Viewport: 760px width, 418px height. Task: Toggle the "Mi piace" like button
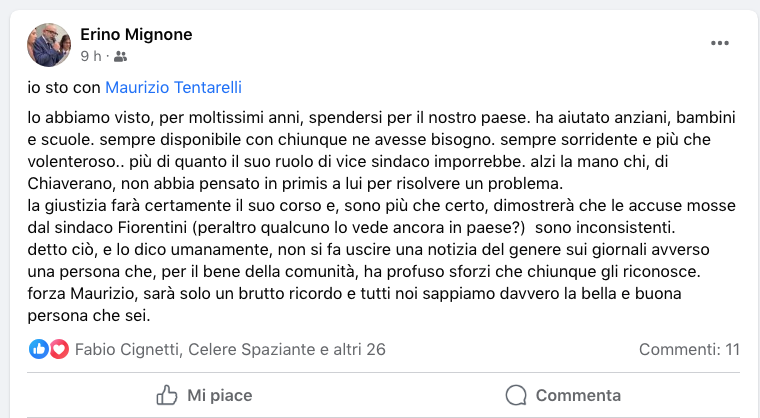204,395
